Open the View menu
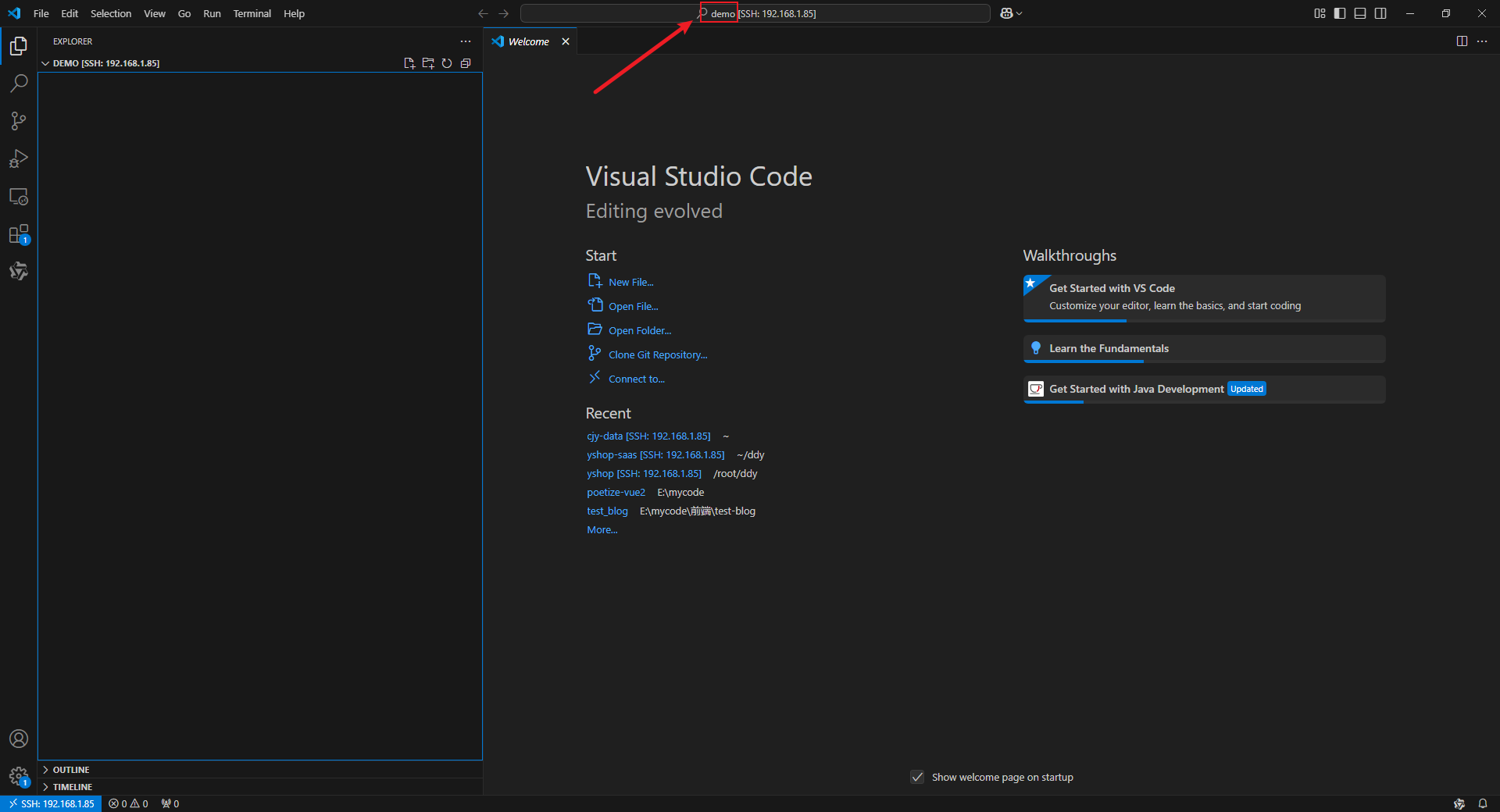Viewport: 1500px width, 812px height. pos(155,13)
